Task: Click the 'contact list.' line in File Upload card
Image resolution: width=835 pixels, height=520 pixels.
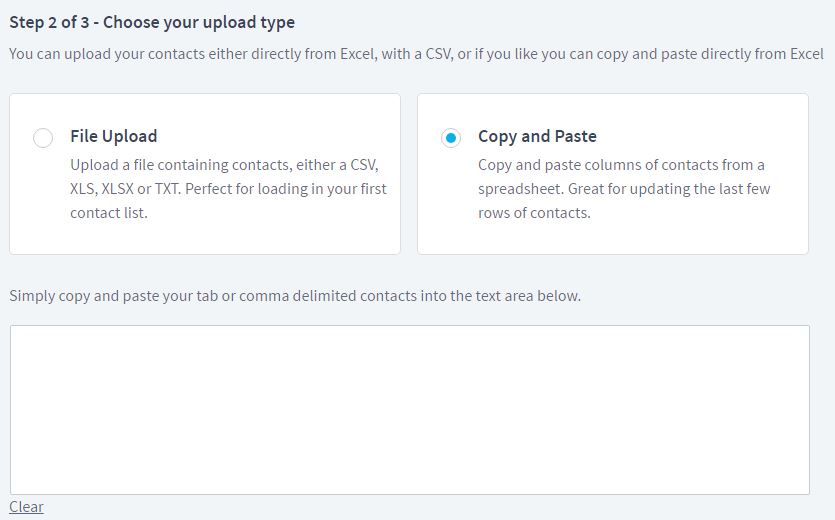Action: click(x=109, y=213)
